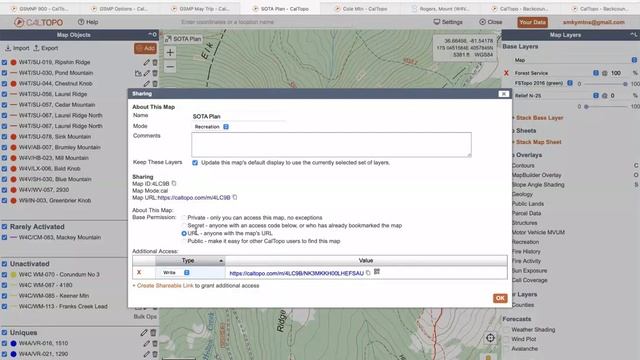Remove Forest Service base layer with red X

point(506,73)
